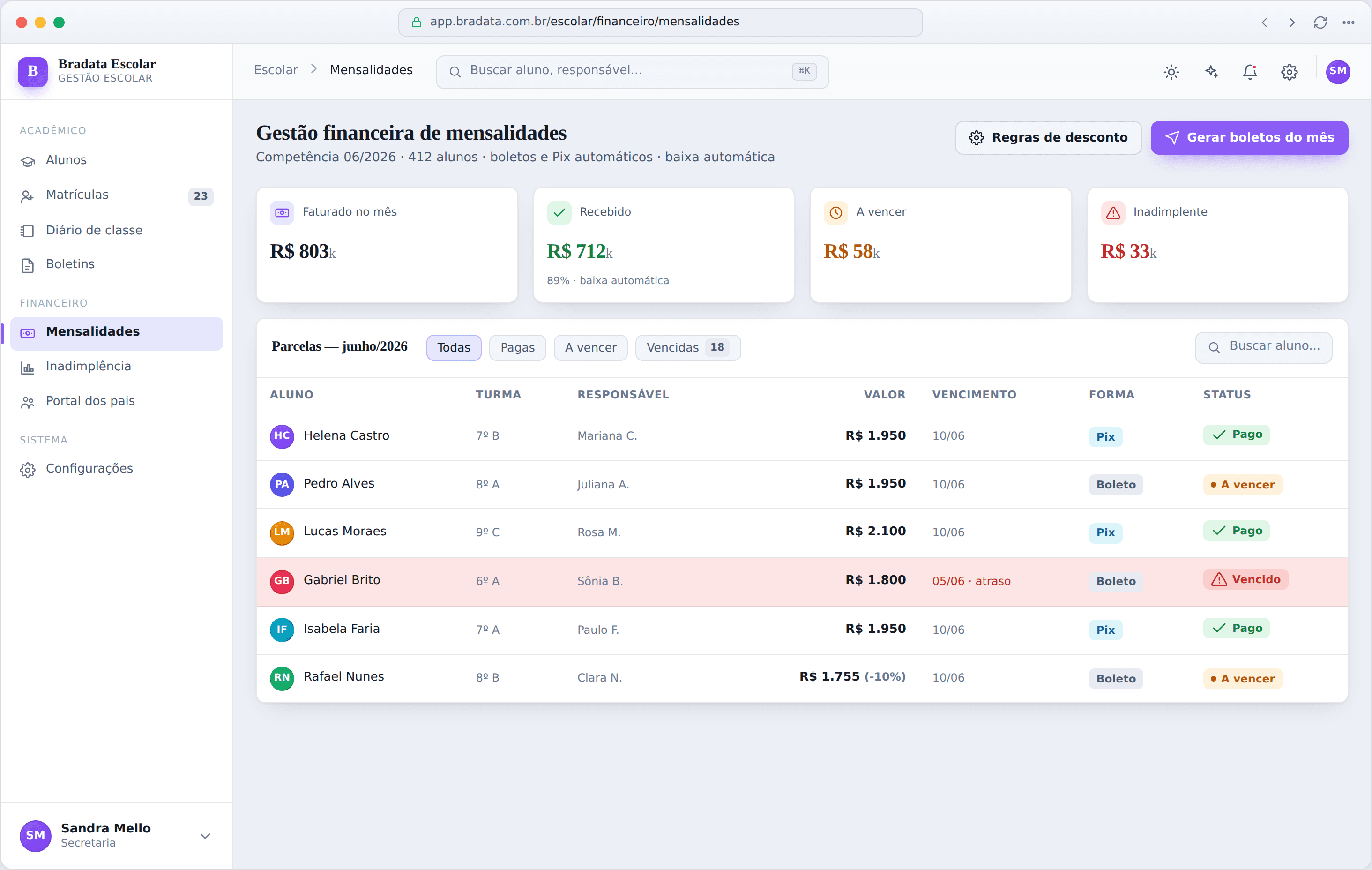Go to Escolar breadcrumb
Image resolution: width=1372 pixels, height=870 pixels.
pos(276,70)
